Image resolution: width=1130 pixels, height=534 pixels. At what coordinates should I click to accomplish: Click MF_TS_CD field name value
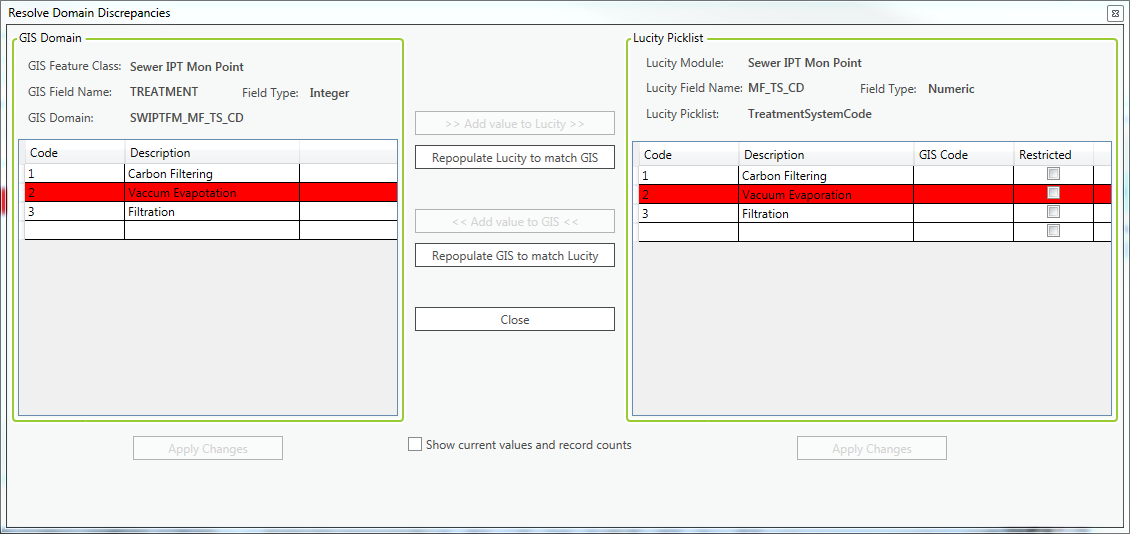click(776, 88)
